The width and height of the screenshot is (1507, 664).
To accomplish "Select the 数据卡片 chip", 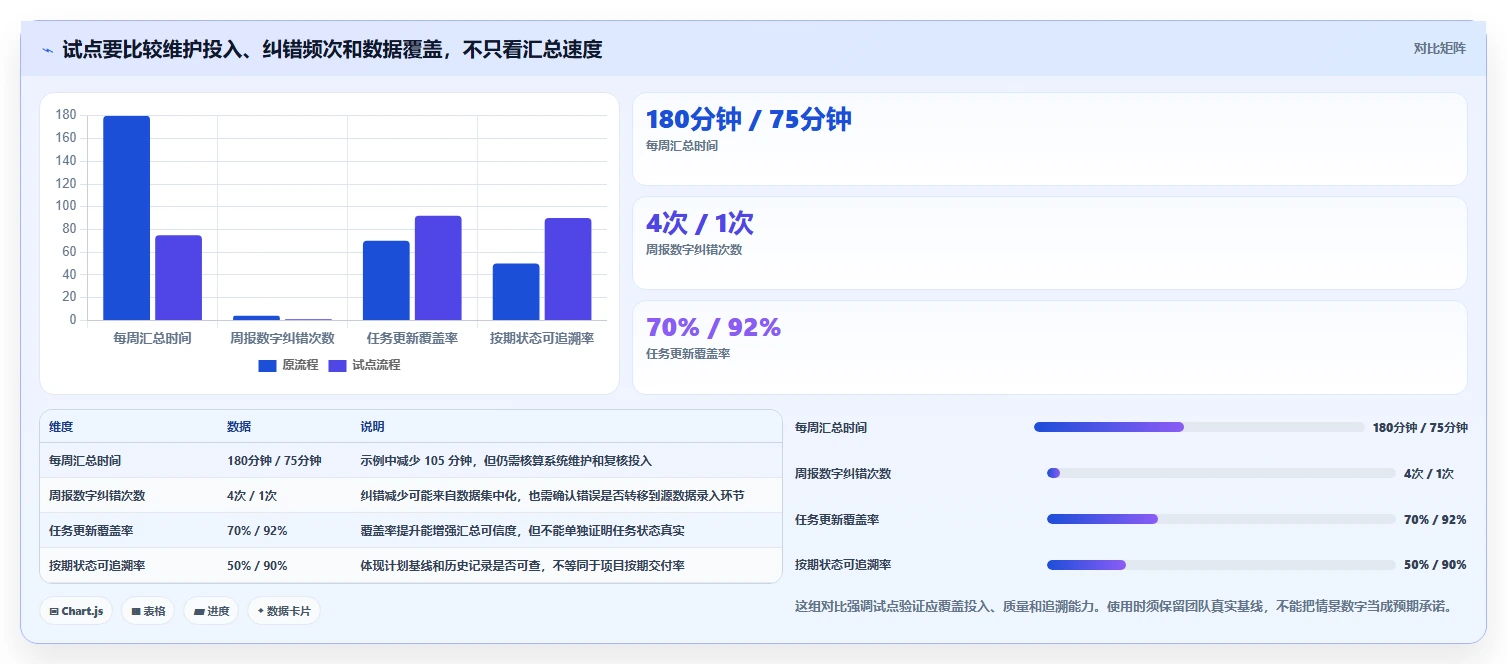I will coord(284,611).
